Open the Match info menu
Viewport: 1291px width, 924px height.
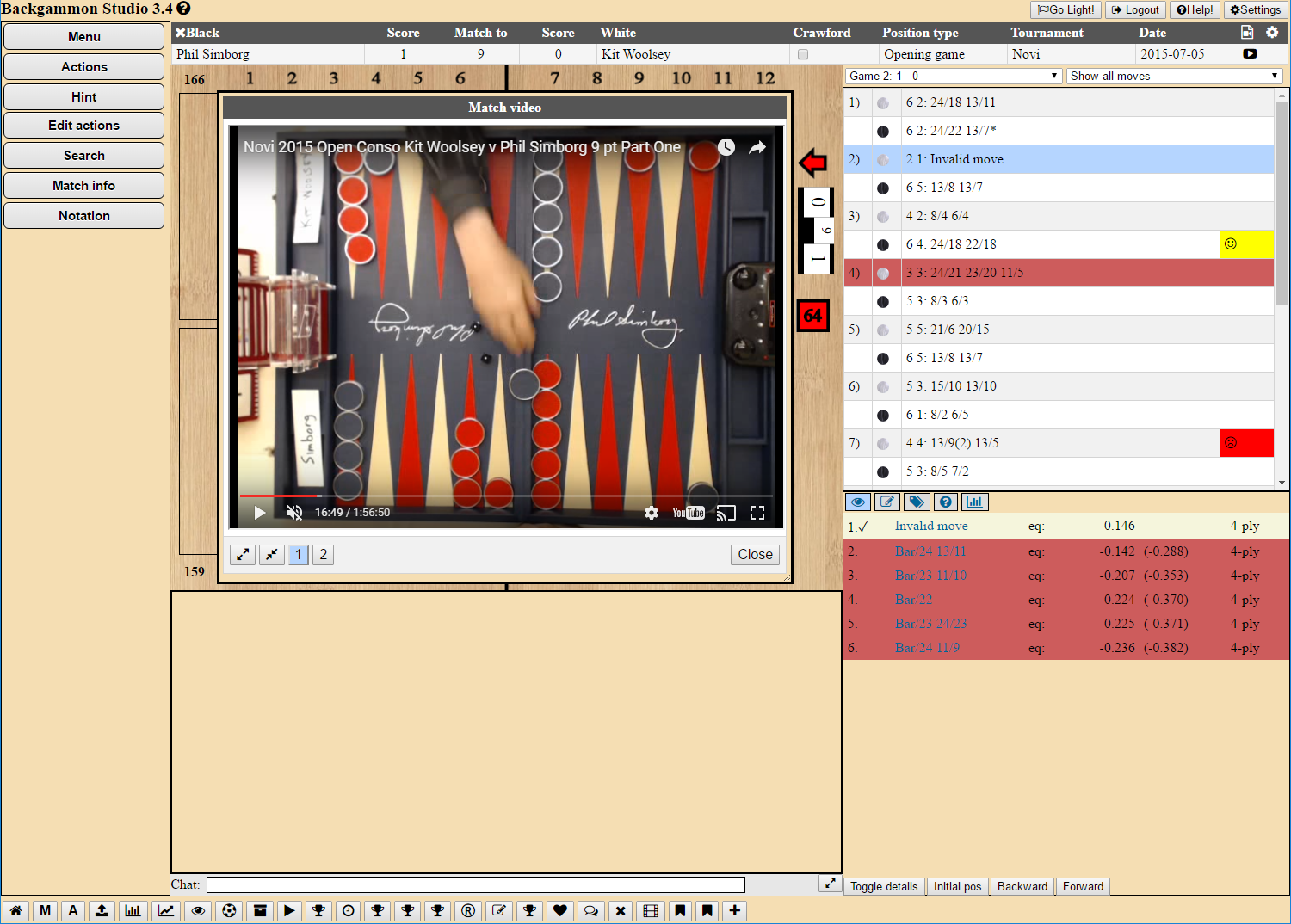click(83, 186)
